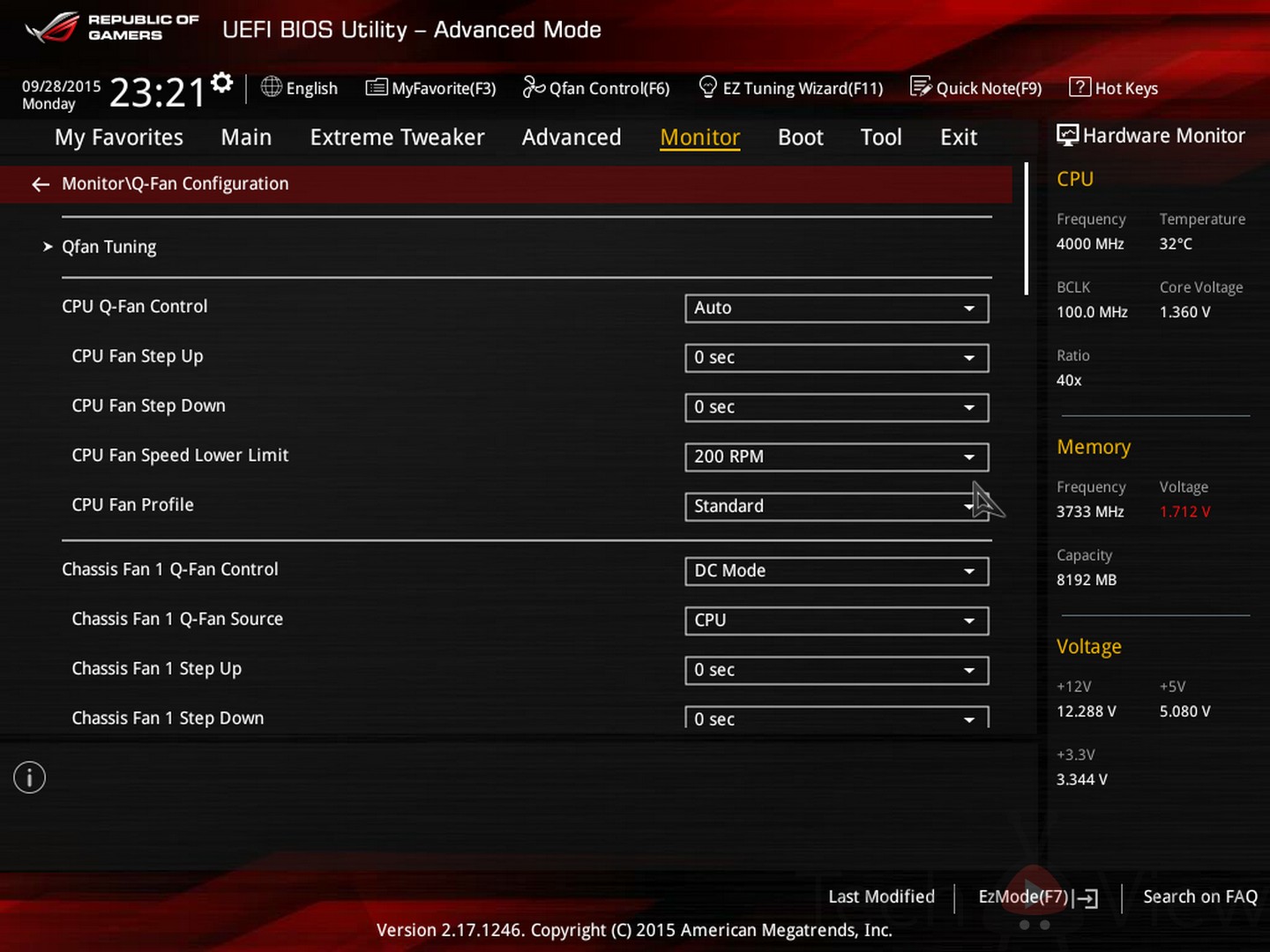Screen dimensions: 1270x952
Task: Click the settings gear next to the clock
Action: [x=222, y=83]
